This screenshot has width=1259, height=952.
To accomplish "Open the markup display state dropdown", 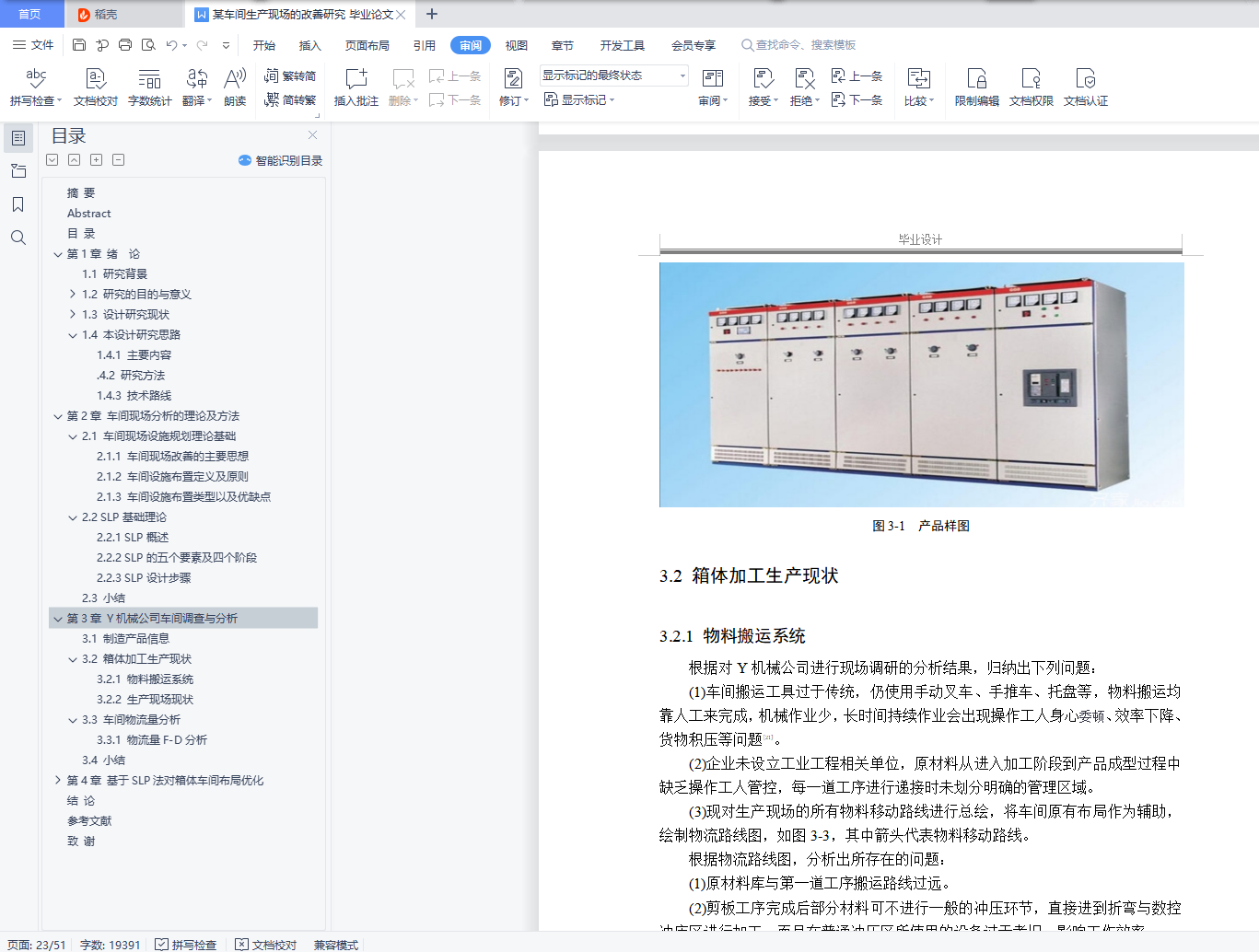I will (x=613, y=75).
